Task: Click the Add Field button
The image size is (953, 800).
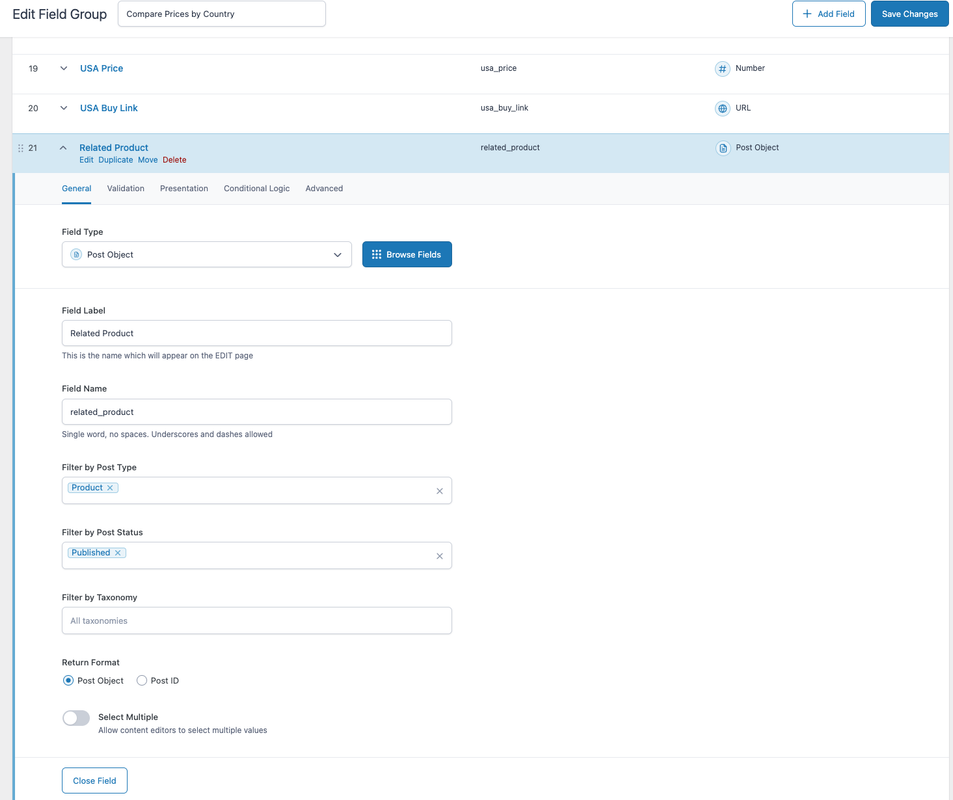Action: pyautogui.click(x=828, y=14)
